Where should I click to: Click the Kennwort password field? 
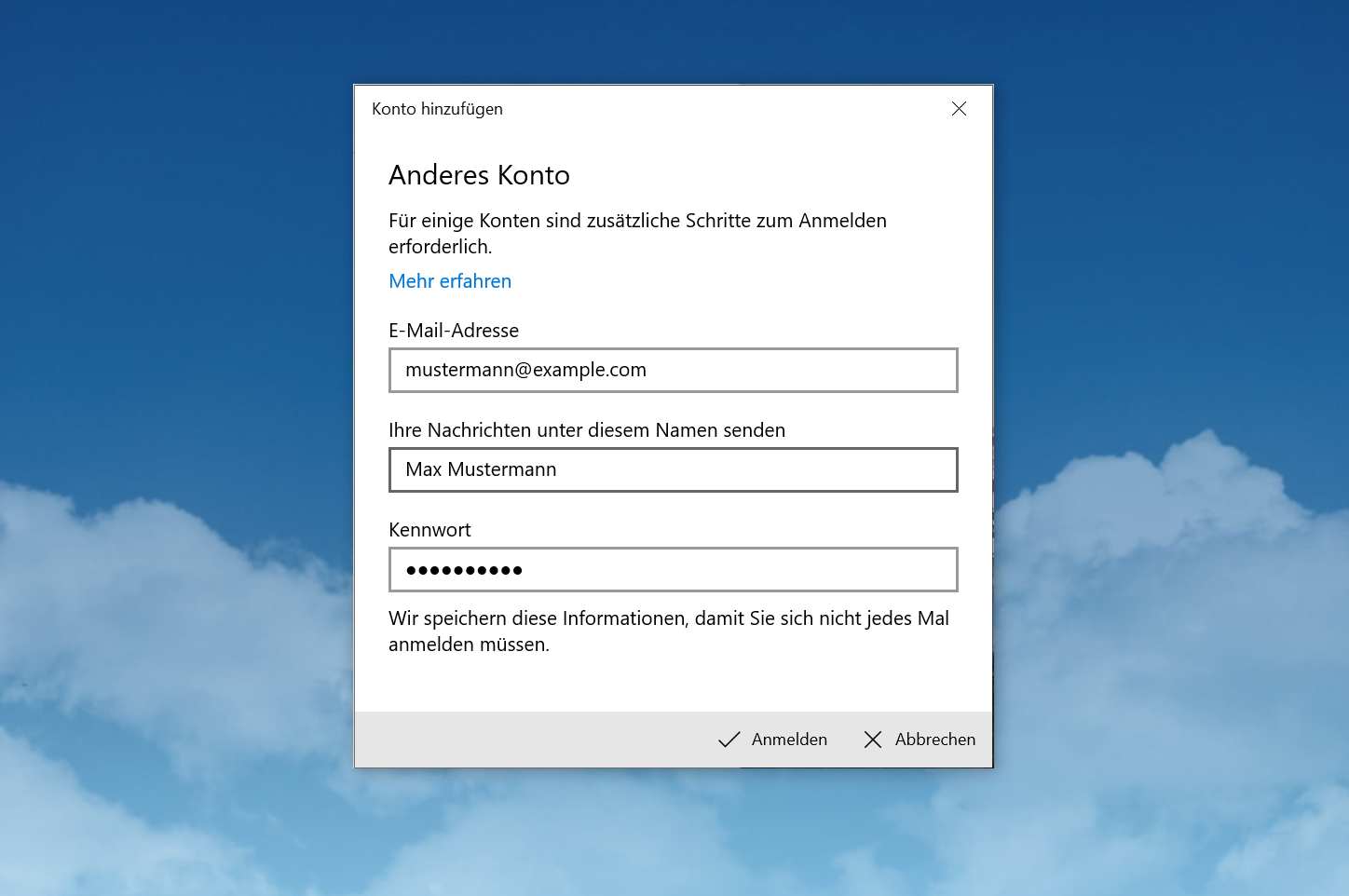(674, 569)
